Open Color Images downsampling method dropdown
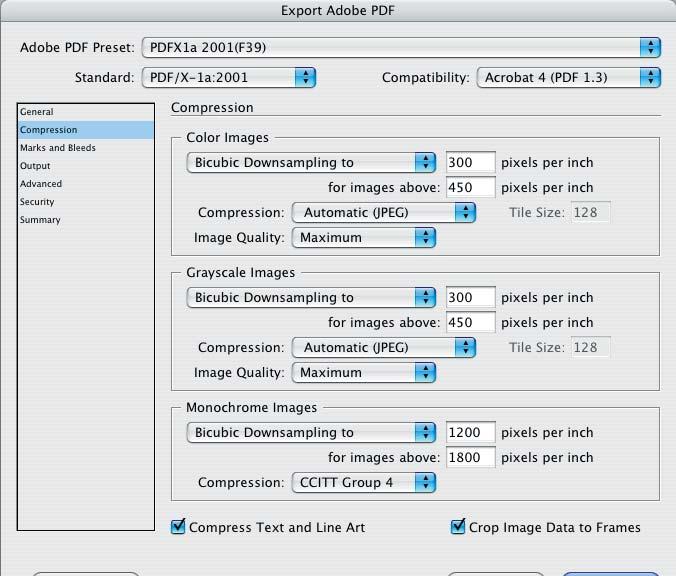Image resolution: width=676 pixels, height=576 pixels. (311, 163)
